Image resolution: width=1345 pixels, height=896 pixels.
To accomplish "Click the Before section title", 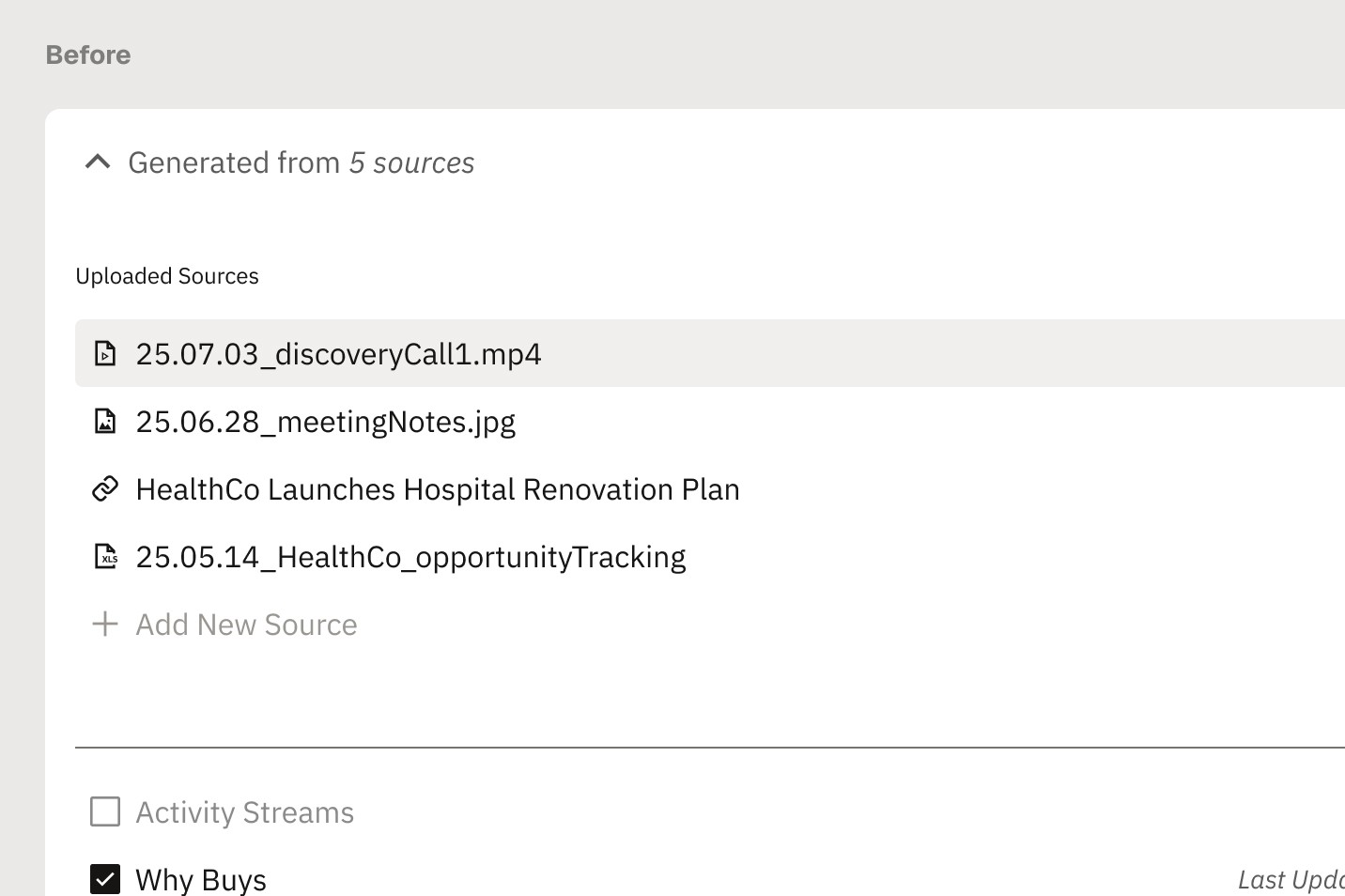I will tap(88, 54).
